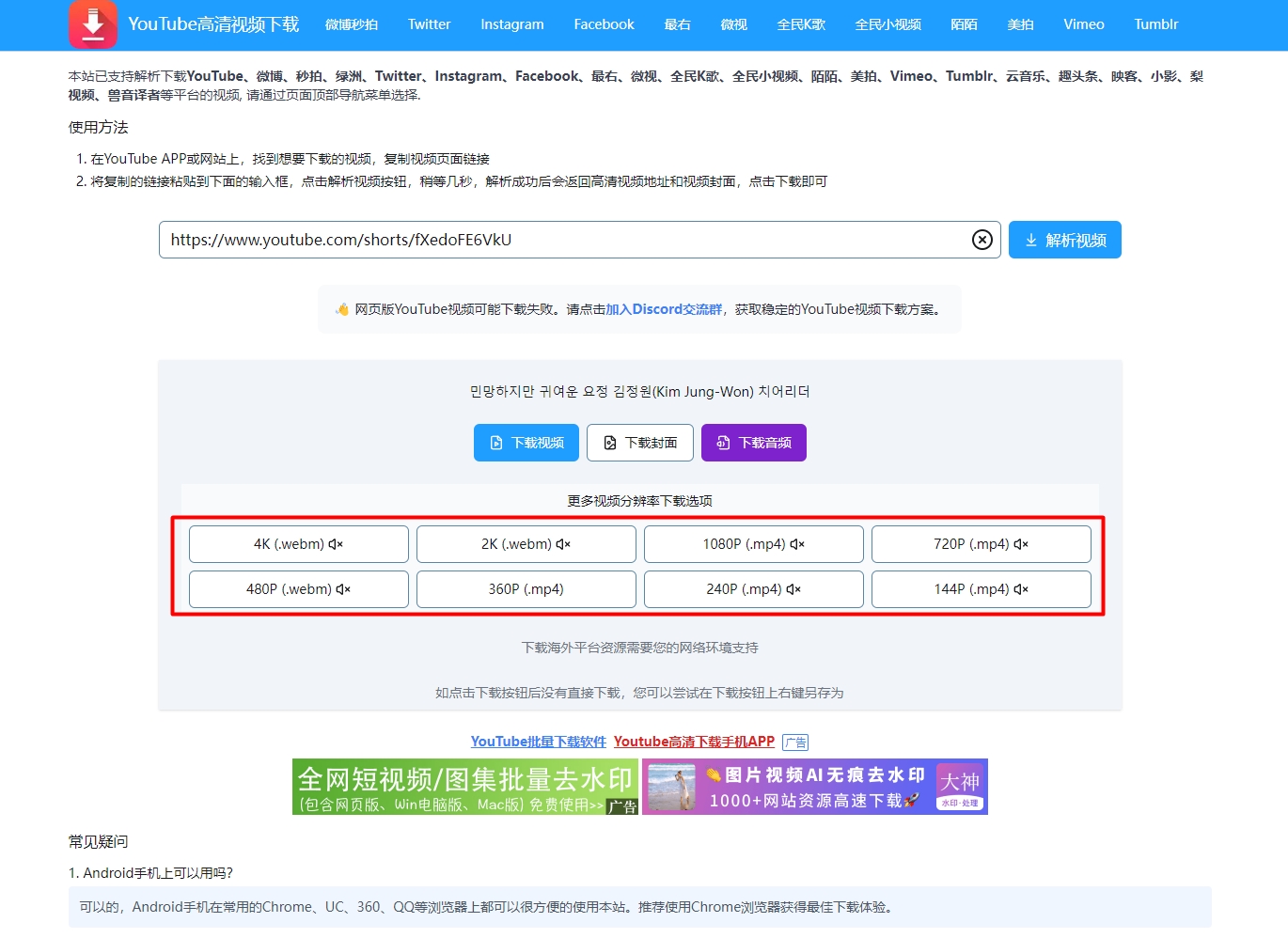Open 全民K歌 in the navigation bar

[x=801, y=24]
